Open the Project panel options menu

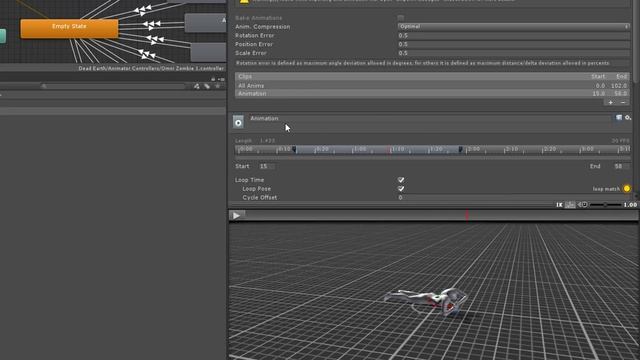pyautogui.click(x=221, y=79)
